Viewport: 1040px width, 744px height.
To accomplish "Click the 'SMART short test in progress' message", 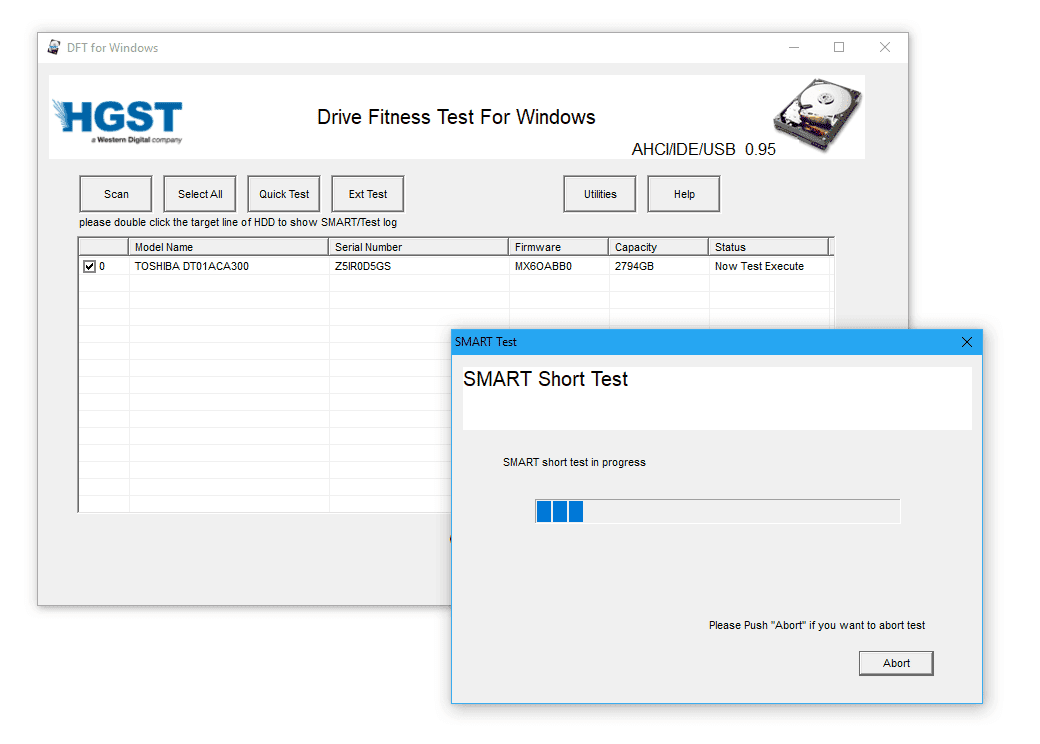I will click(x=574, y=462).
